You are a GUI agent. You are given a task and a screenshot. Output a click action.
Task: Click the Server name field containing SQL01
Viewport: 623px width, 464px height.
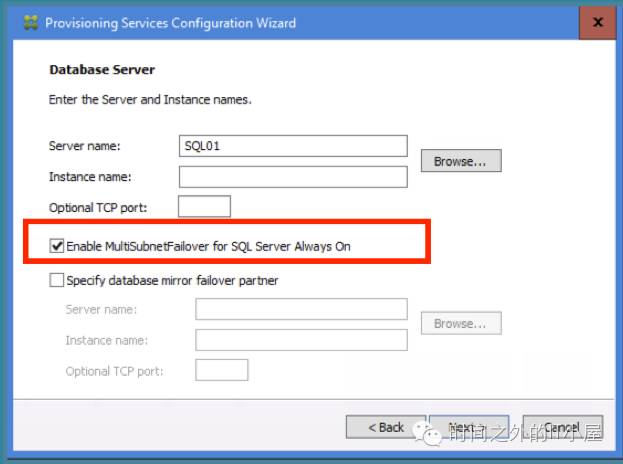(x=293, y=146)
